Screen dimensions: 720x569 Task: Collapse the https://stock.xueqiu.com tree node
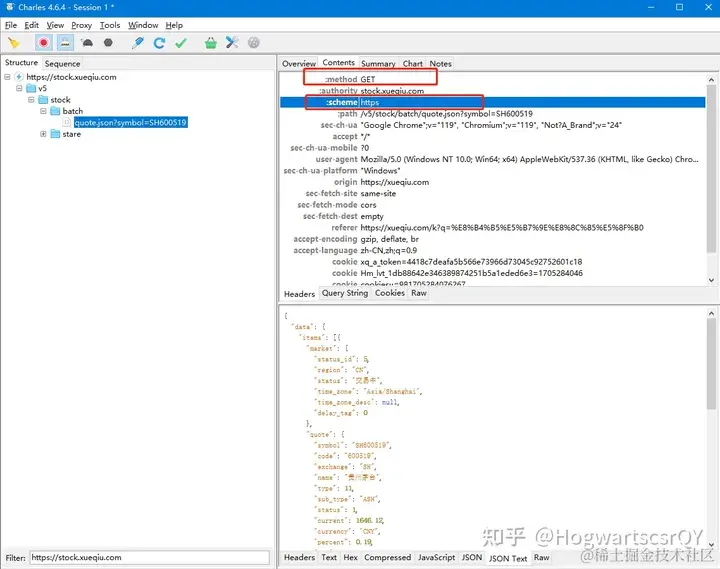pos(7,77)
